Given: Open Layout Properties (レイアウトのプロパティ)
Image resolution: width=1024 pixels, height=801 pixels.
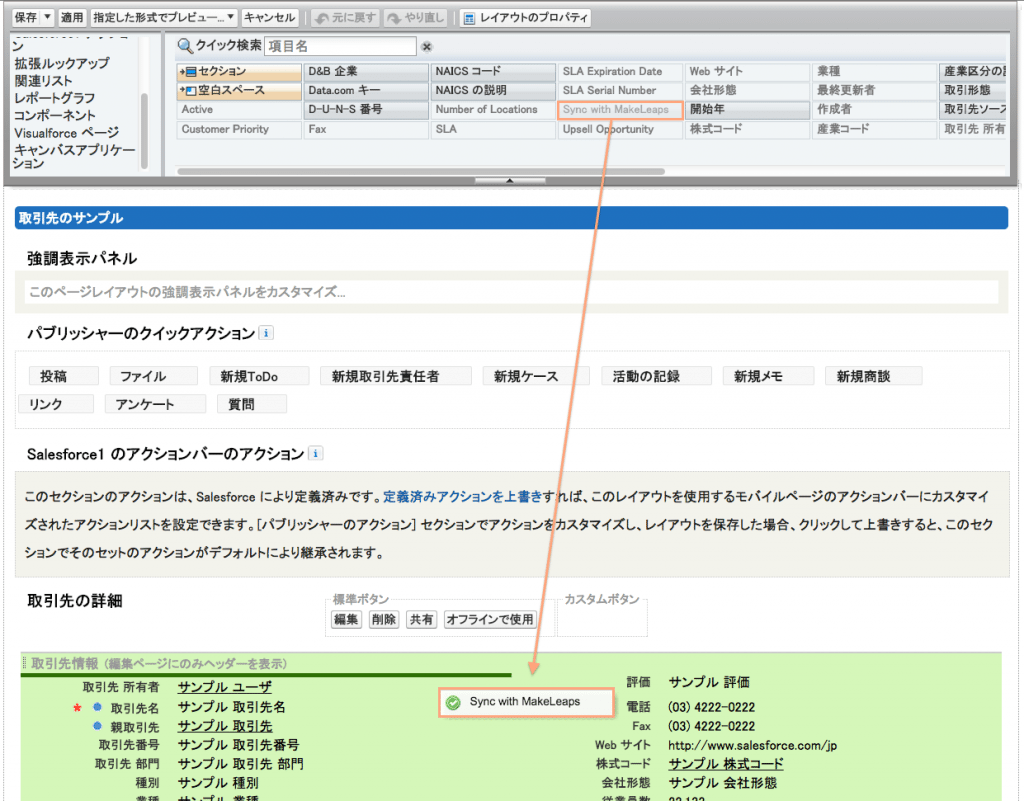Looking at the screenshot, I should [x=526, y=18].
